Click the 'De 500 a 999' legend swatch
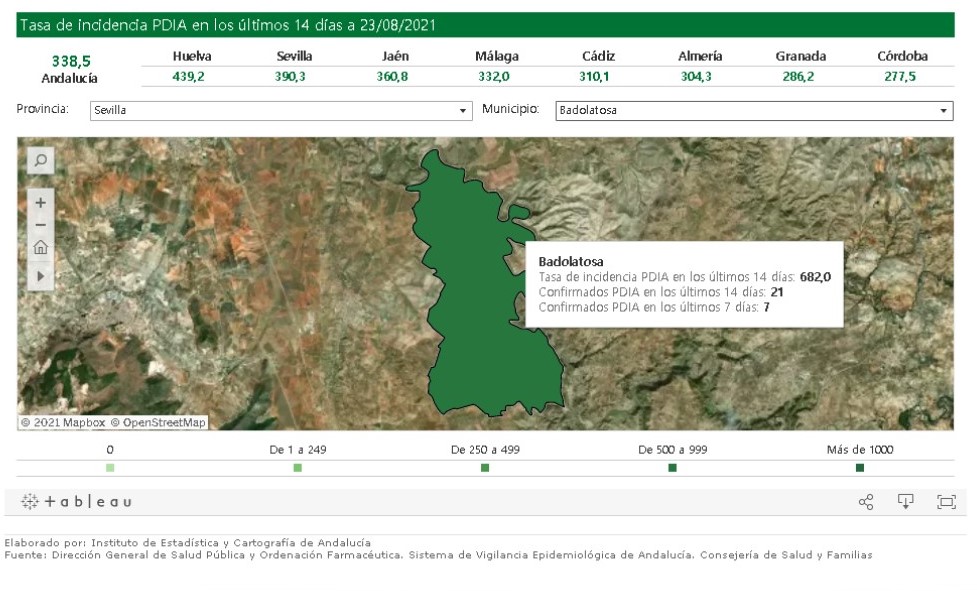The image size is (977, 591). point(672,468)
